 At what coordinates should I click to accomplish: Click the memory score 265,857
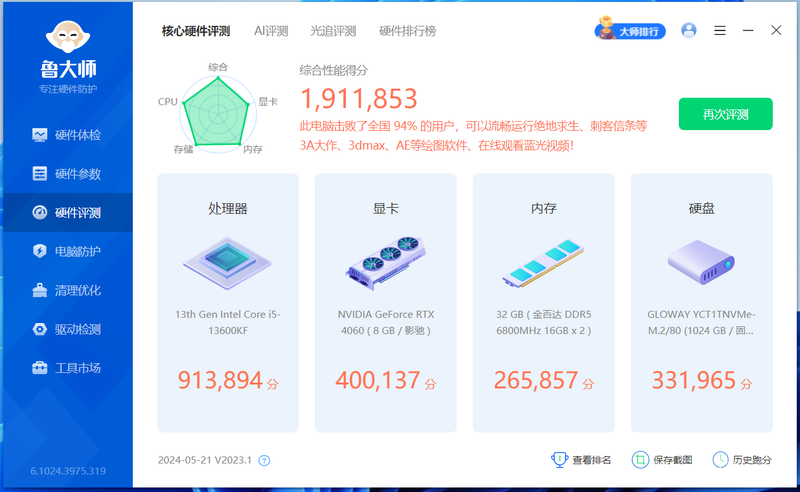coord(536,380)
